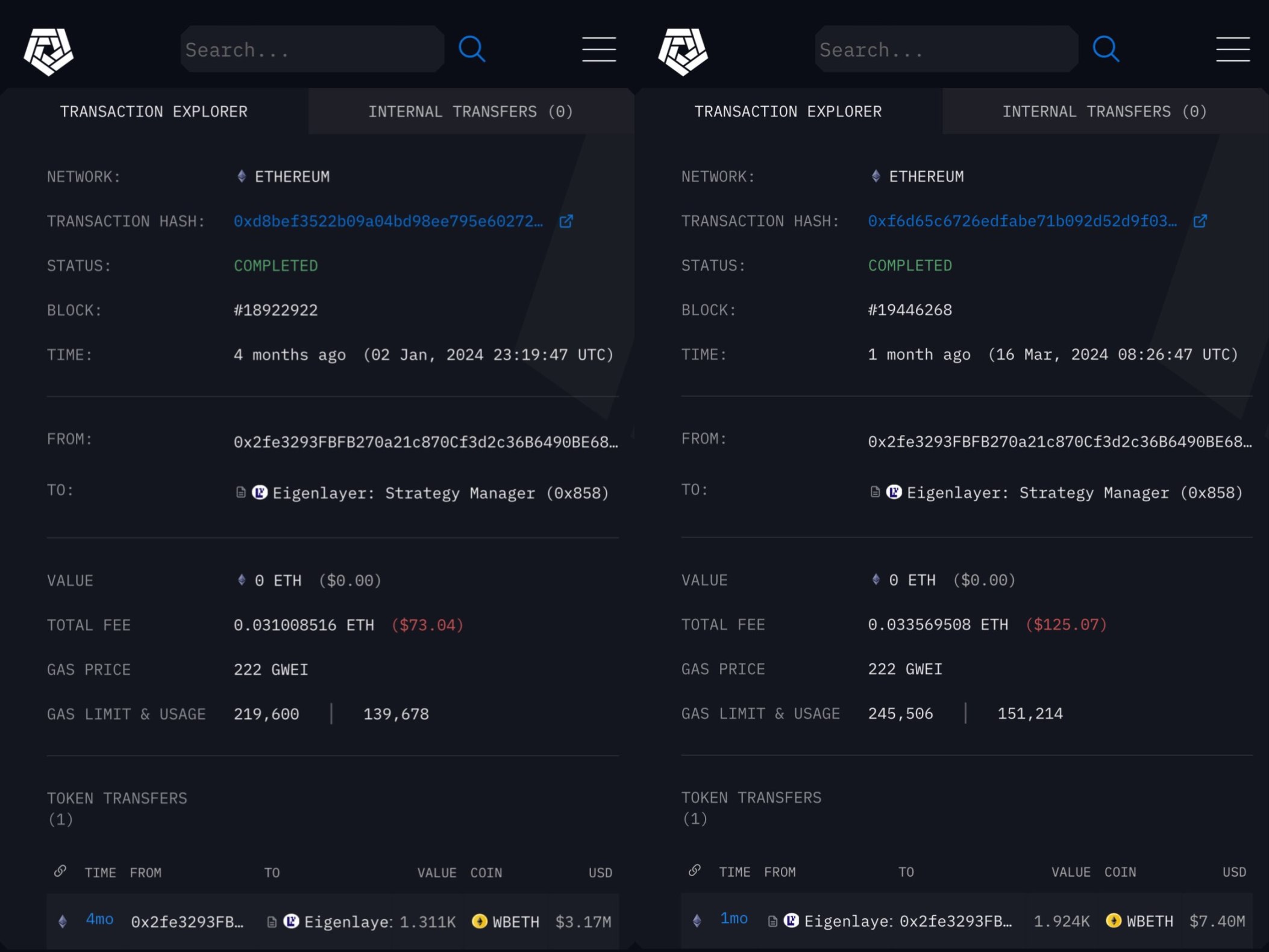The image size is (1269, 952).
Task: Click the Arkham logo in right panel
Action: pos(682,51)
